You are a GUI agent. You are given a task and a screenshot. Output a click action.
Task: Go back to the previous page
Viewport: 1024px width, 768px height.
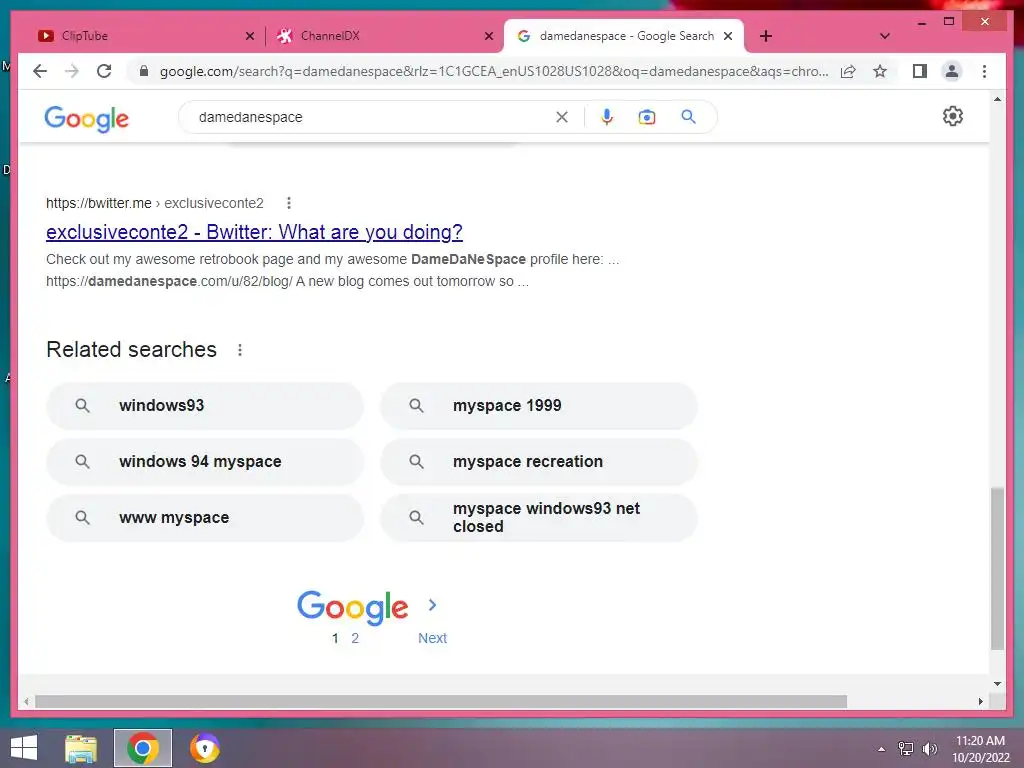click(40, 71)
